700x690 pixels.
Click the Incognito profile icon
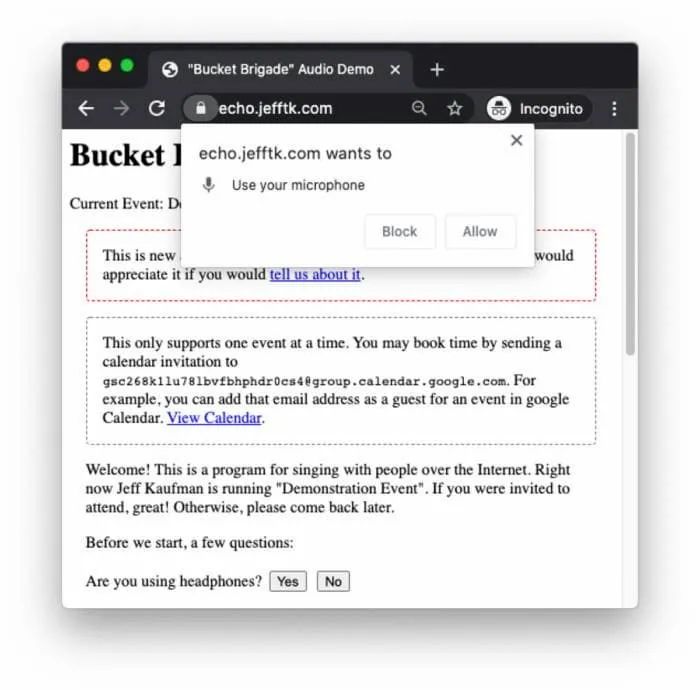(x=499, y=108)
